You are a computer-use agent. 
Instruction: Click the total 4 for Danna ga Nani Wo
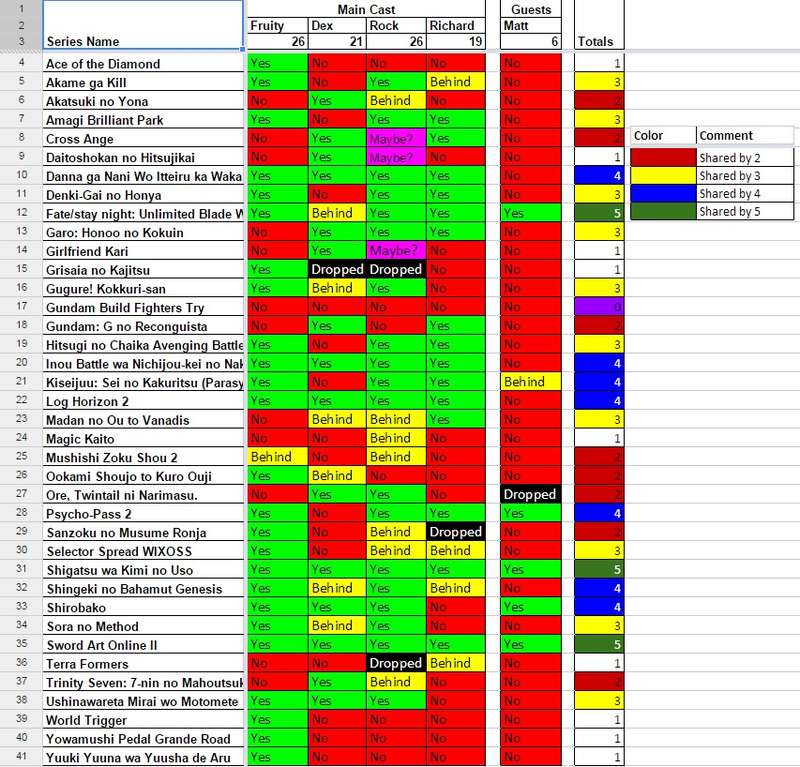coord(599,176)
